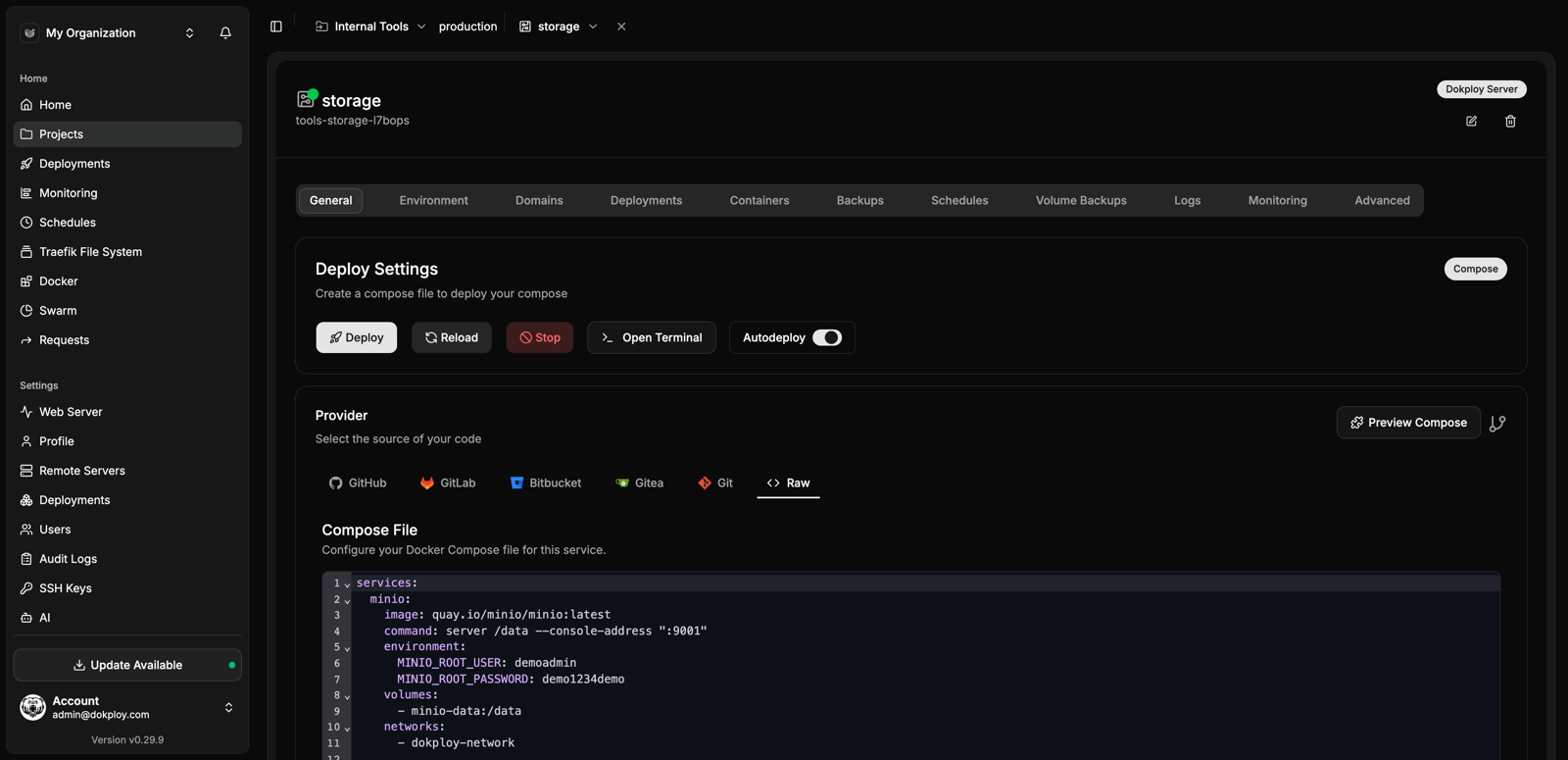The height and width of the screenshot is (760, 1568).
Task: Toggle the sidebar panel icon
Action: [276, 26]
